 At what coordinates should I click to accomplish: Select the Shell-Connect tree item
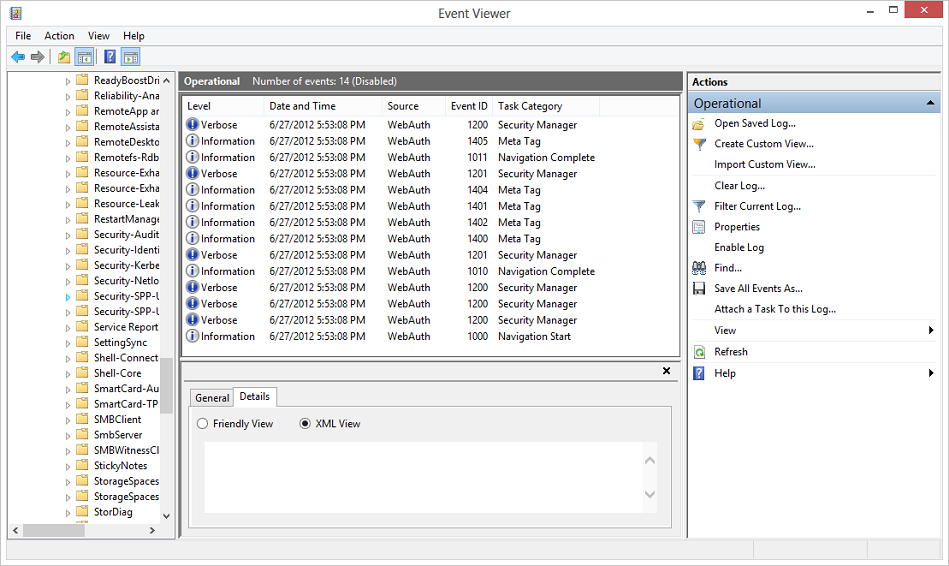click(126, 358)
